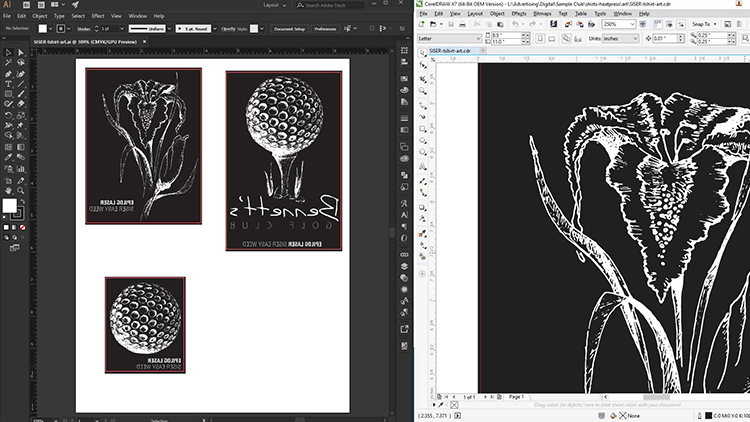Select the golf ball and tee artwork in Illustrator

[x=284, y=161]
